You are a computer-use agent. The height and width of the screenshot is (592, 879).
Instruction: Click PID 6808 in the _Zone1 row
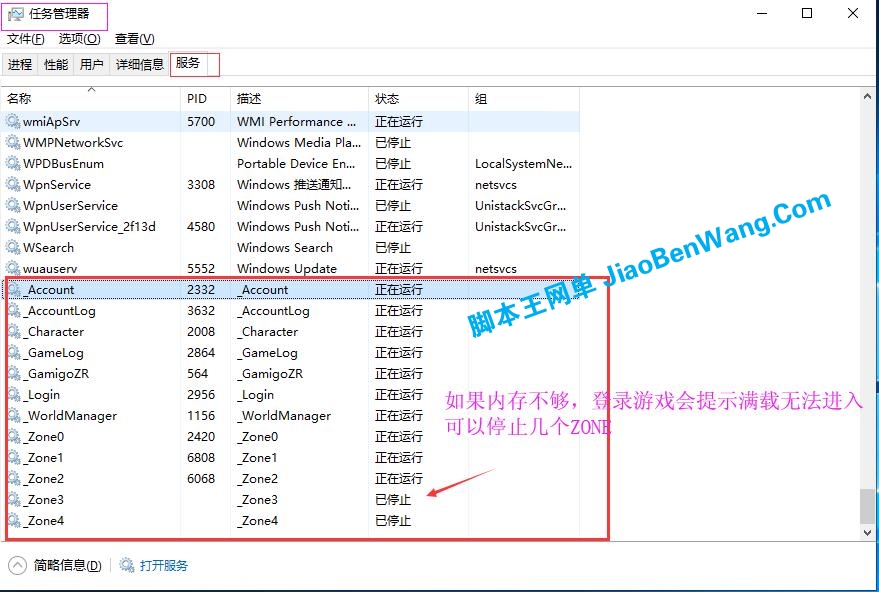[x=201, y=457]
